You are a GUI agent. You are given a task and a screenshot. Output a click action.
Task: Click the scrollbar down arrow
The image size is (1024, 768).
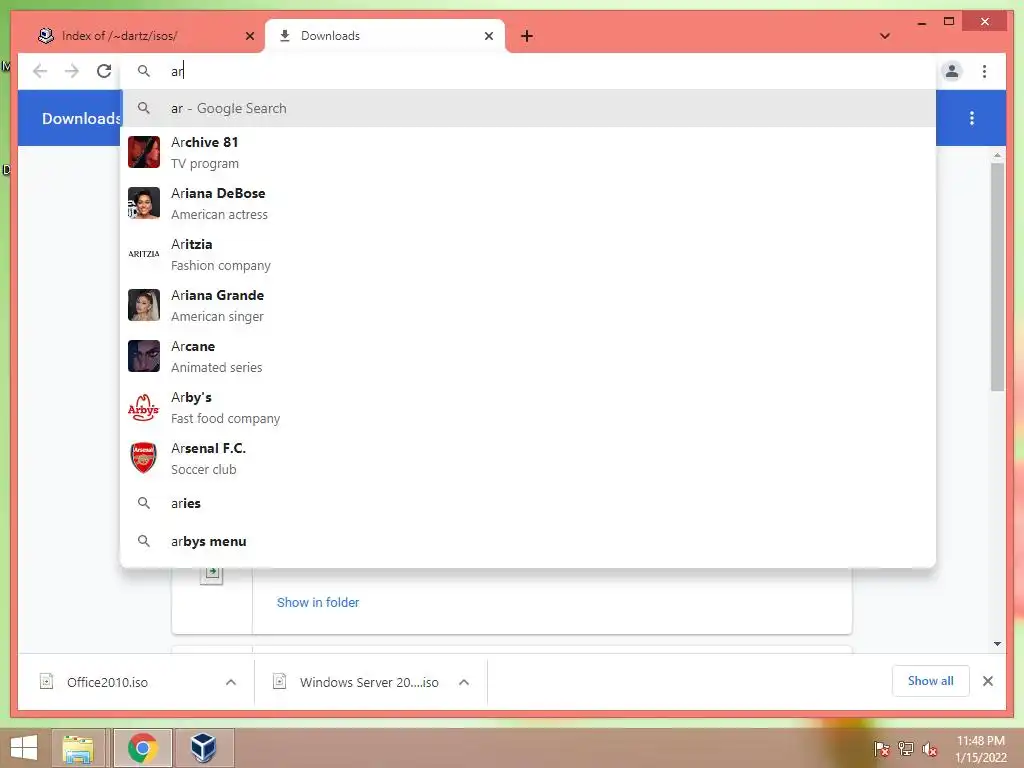point(997,644)
